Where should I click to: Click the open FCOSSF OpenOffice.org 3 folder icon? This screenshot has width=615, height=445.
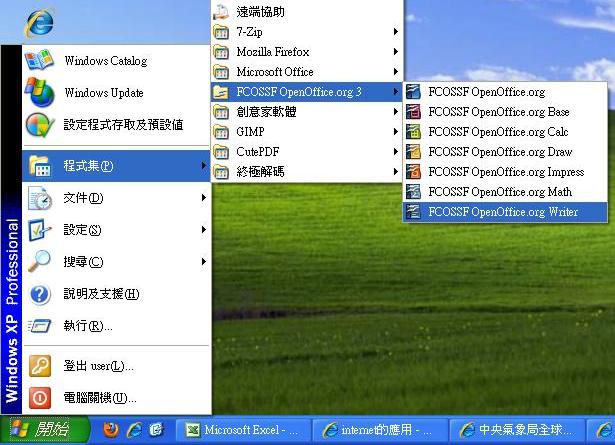click(221, 92)
